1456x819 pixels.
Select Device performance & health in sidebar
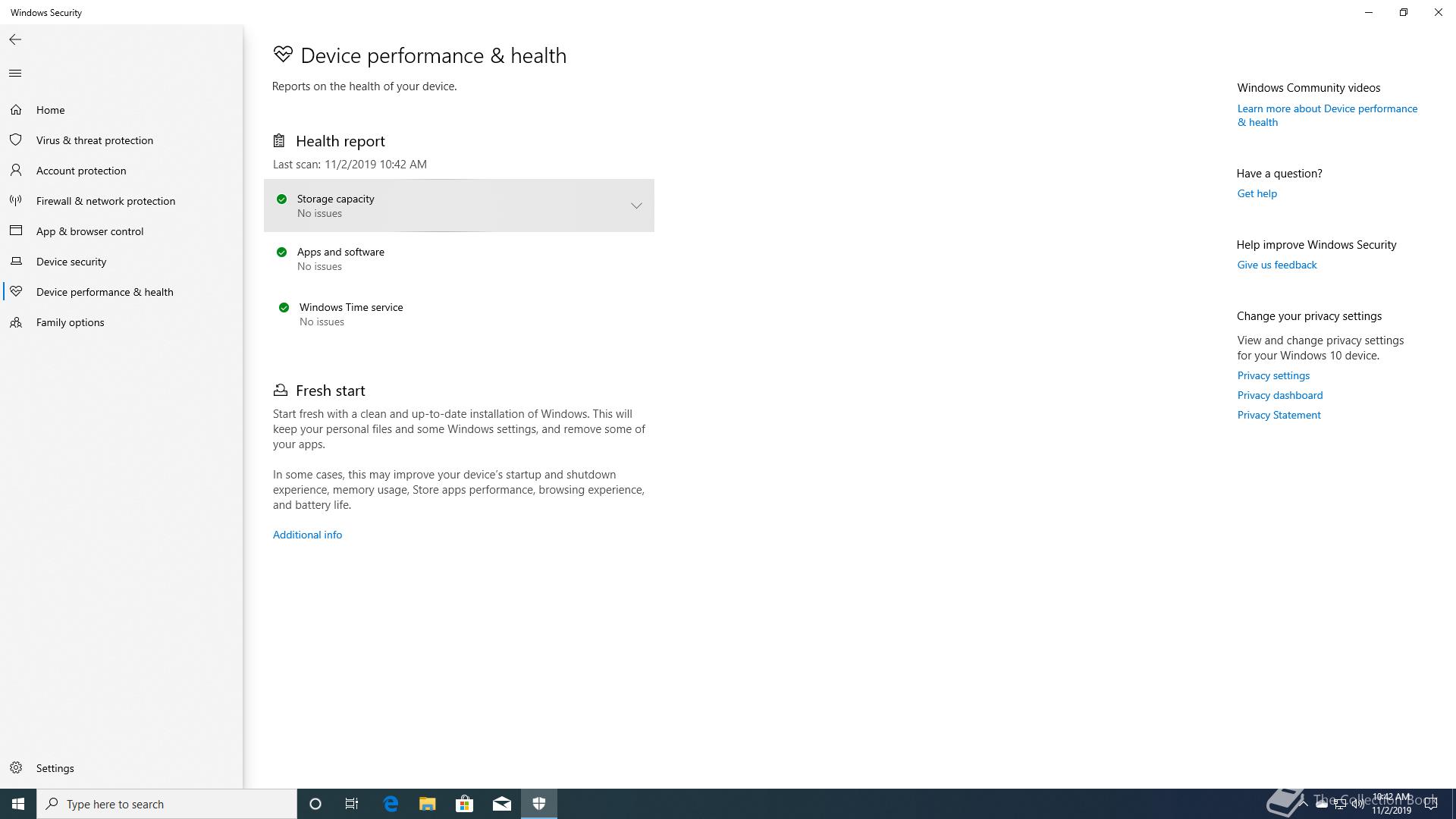(x=121, y=292)
